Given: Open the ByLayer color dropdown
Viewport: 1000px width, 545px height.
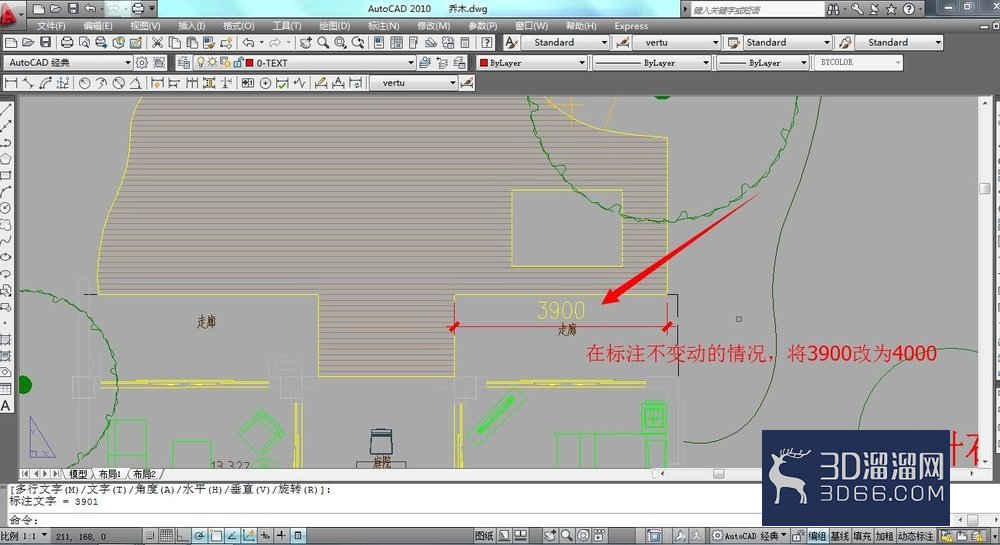Looking at the screenshot, I should pos(531,62).
